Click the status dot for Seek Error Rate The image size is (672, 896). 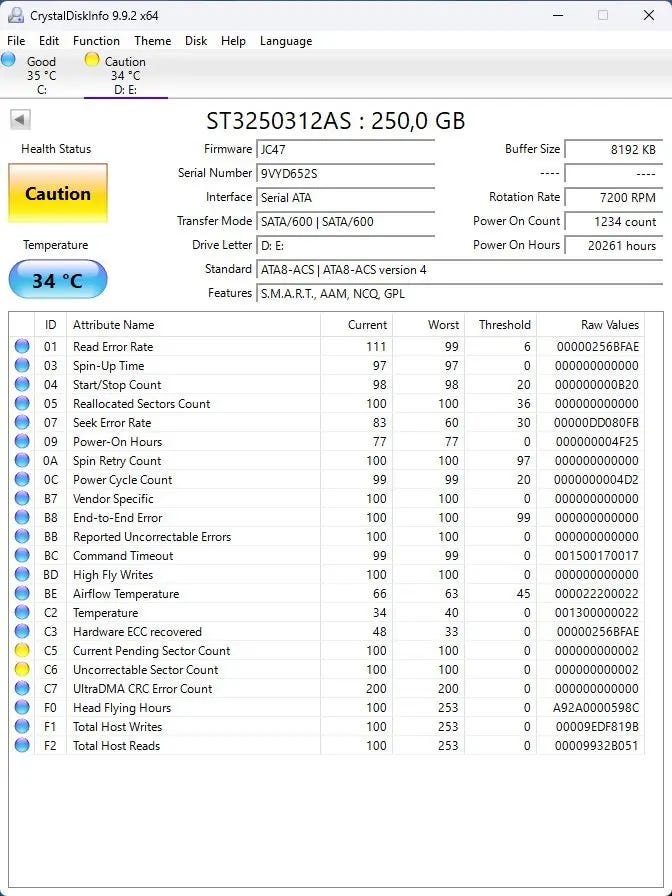pyautogui.click(x=22, y=422)
